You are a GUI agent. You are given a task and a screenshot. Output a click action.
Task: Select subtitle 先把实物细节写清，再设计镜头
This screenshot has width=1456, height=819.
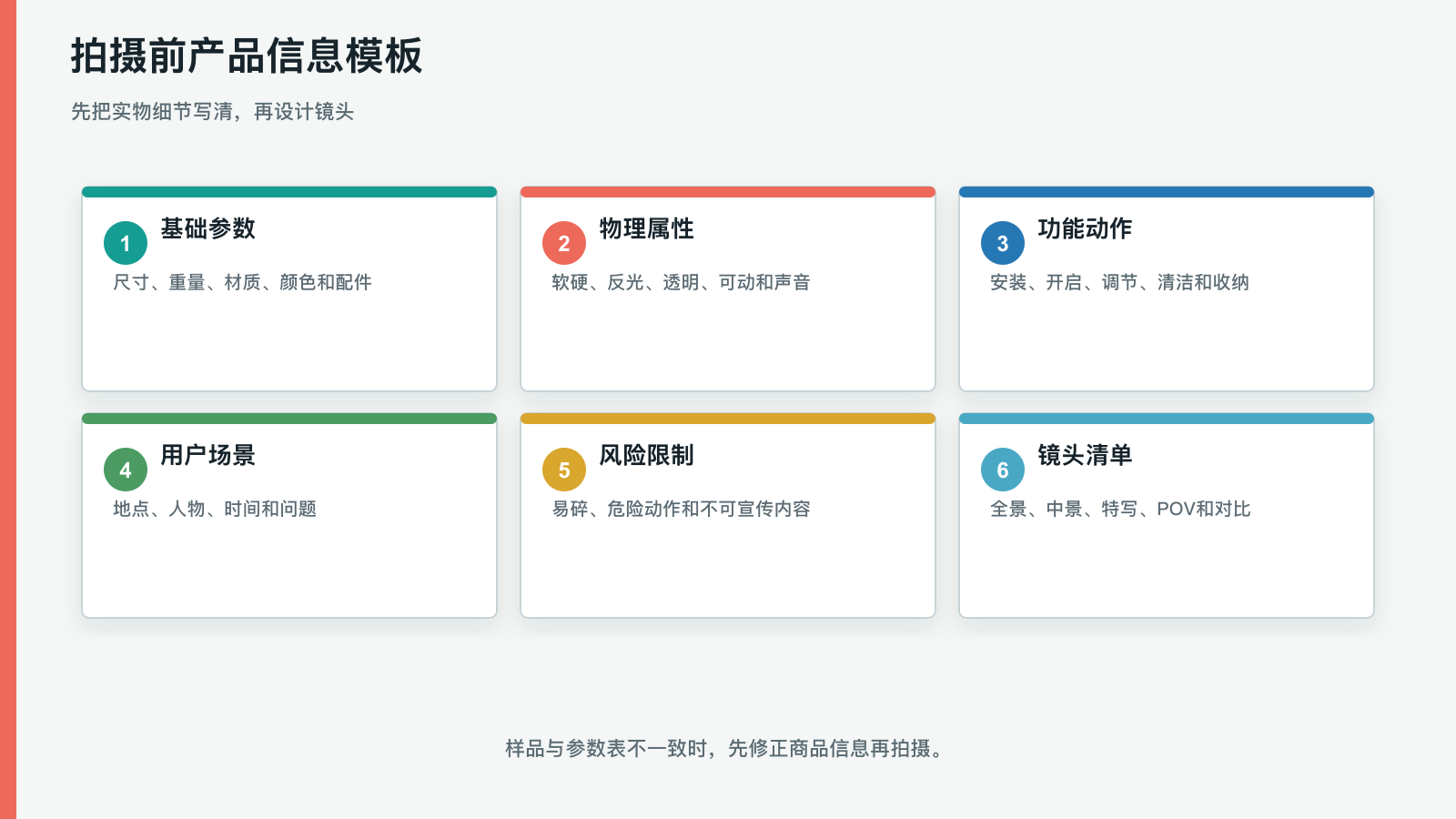pyautogui.click(x=212, y=112)
